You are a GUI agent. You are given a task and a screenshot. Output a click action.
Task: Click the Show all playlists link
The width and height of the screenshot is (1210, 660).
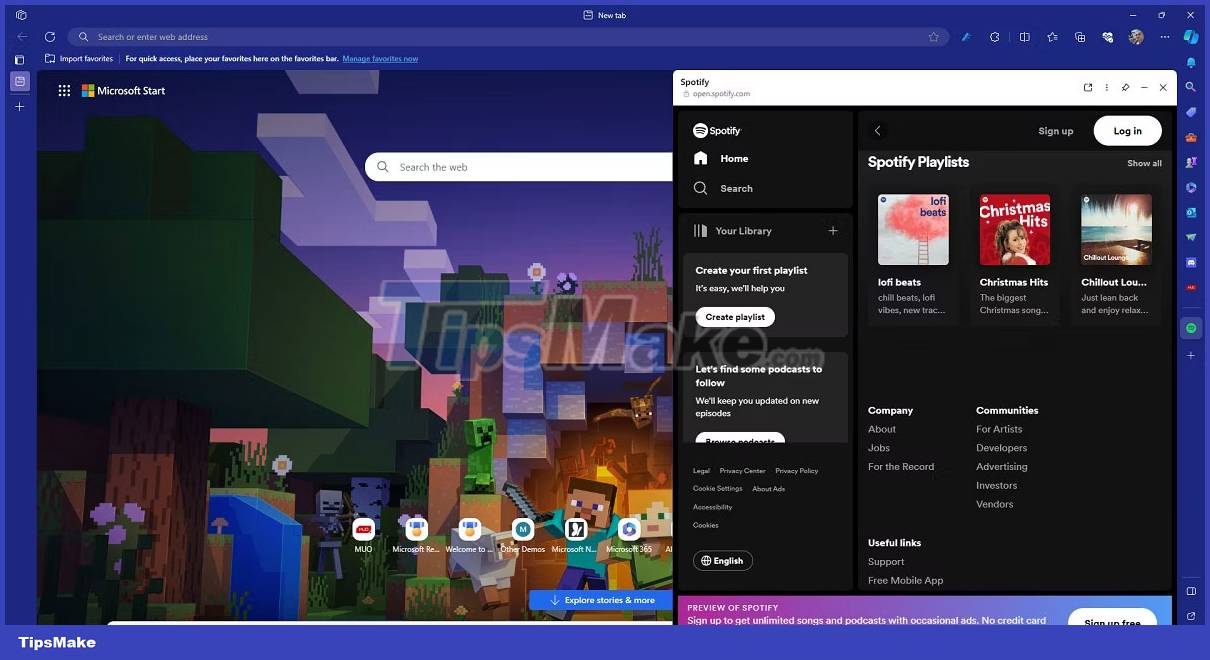click(x=1143, y=162)
